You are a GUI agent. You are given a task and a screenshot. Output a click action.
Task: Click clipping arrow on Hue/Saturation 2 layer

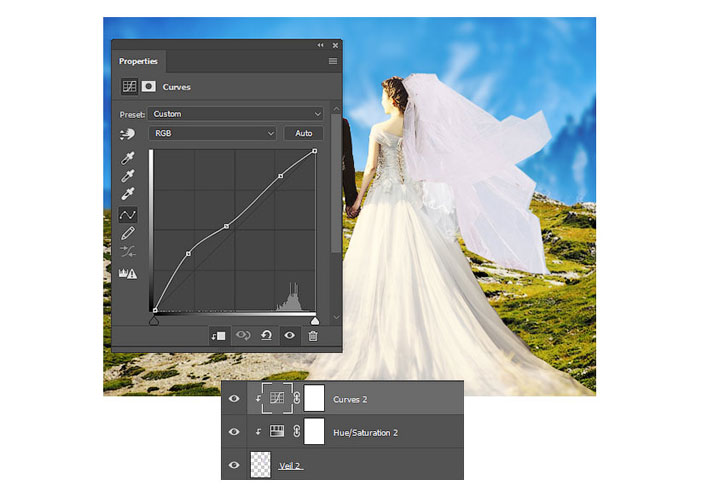258,432
